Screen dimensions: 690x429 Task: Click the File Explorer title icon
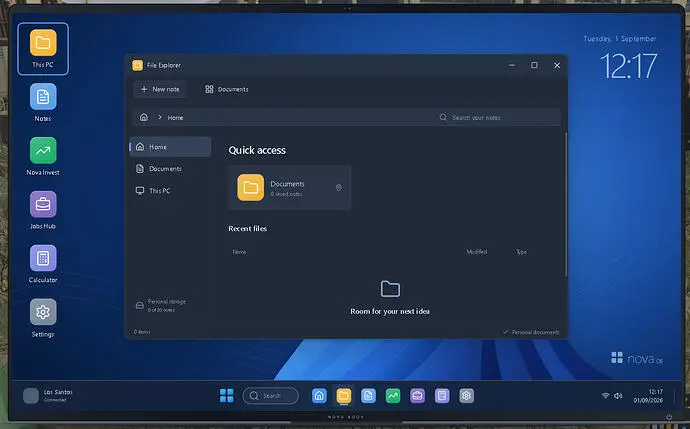pos(137,65)
